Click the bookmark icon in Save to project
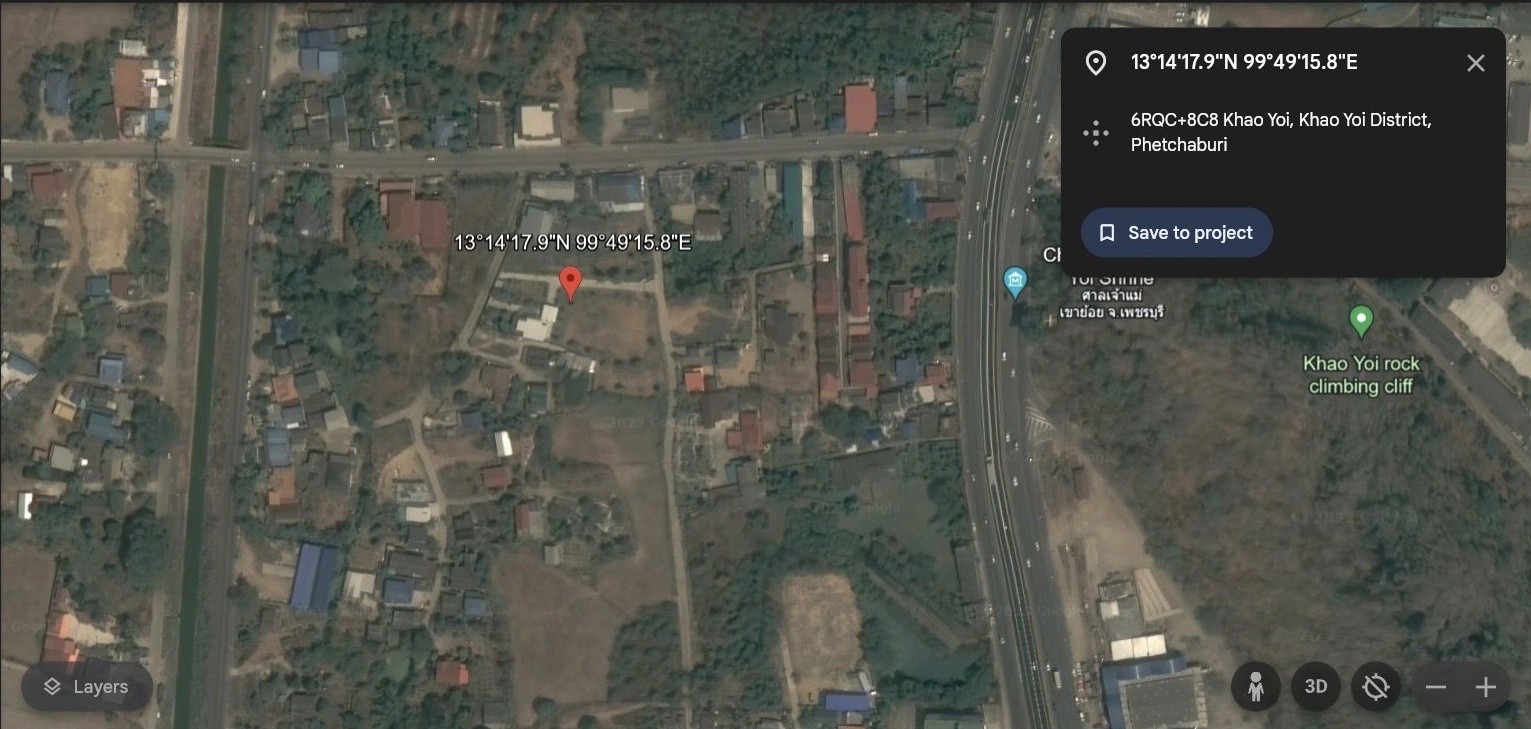The image size is (1531, 729). coord(1107,233)
